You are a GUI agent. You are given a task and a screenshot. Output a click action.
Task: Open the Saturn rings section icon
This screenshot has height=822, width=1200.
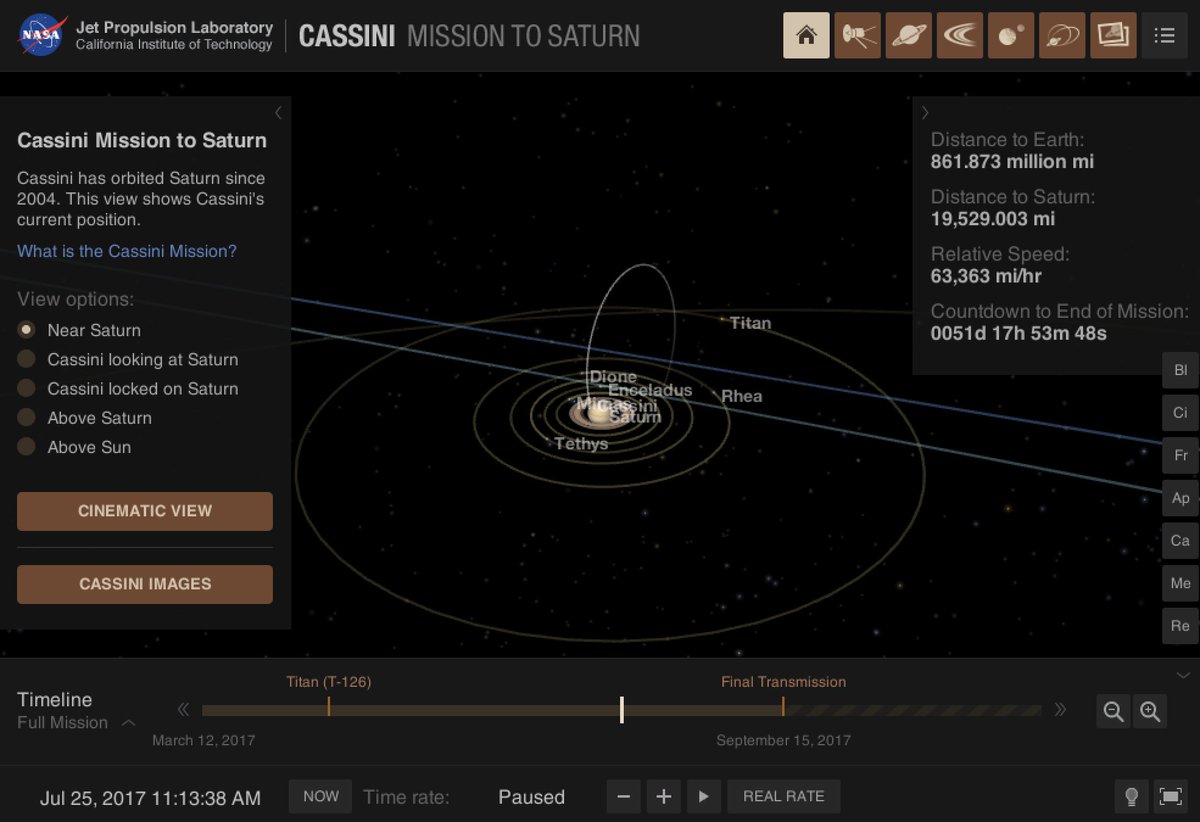click(960, 36)
